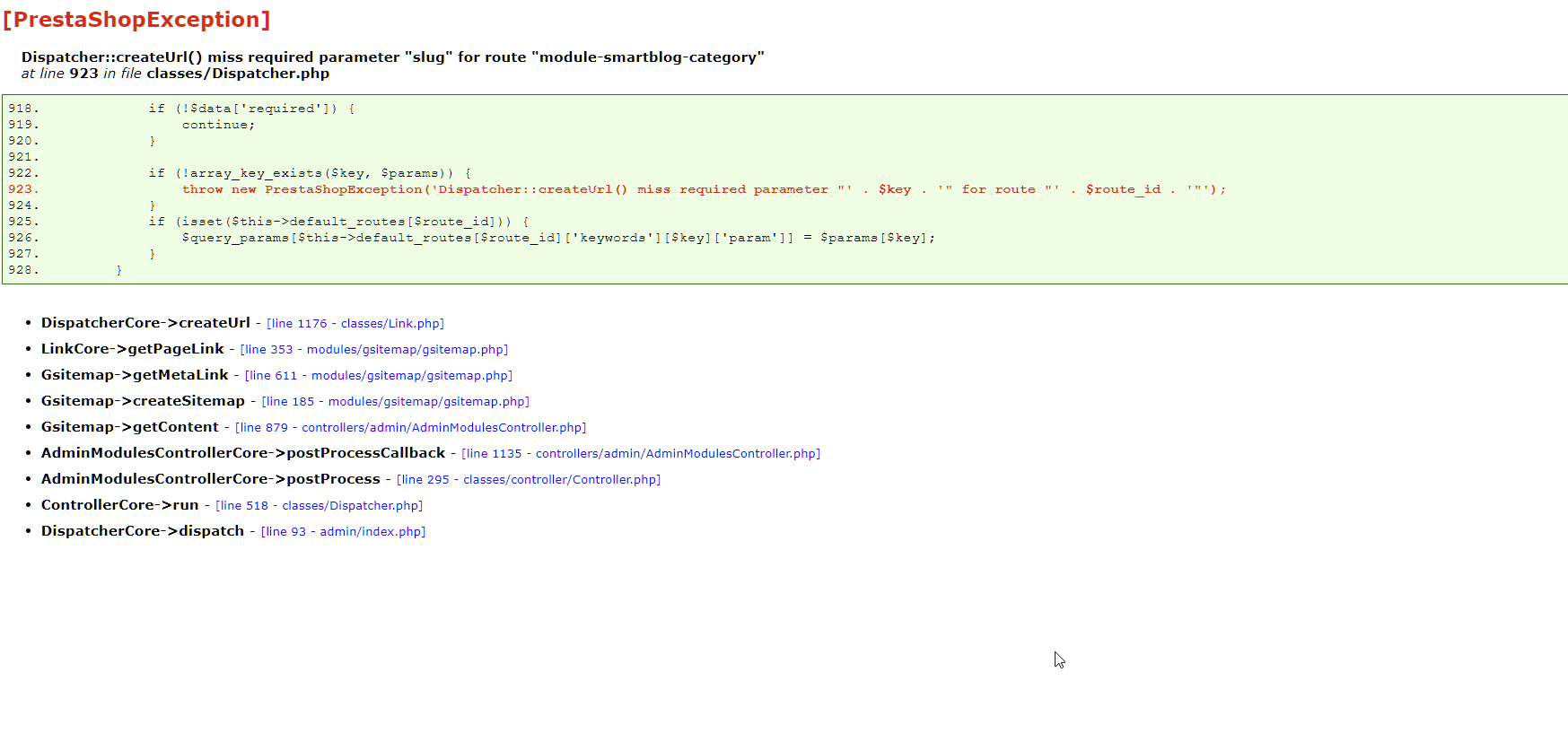1568x742 pixels.
Task: Click the 'continue;' code line 919
Action: coord(132,125)
